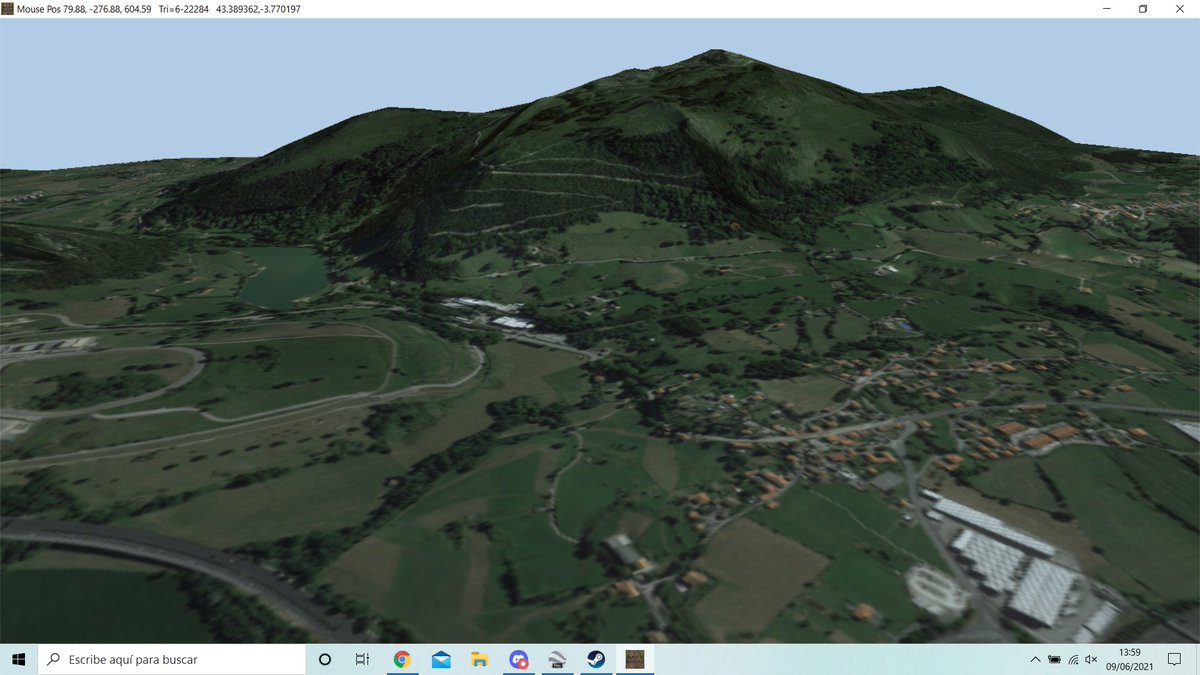Image resolution: width=1200 pixels, height=675 pixels.
Task: Open File Explorer from the taskbar
Action: click(479, 659)
